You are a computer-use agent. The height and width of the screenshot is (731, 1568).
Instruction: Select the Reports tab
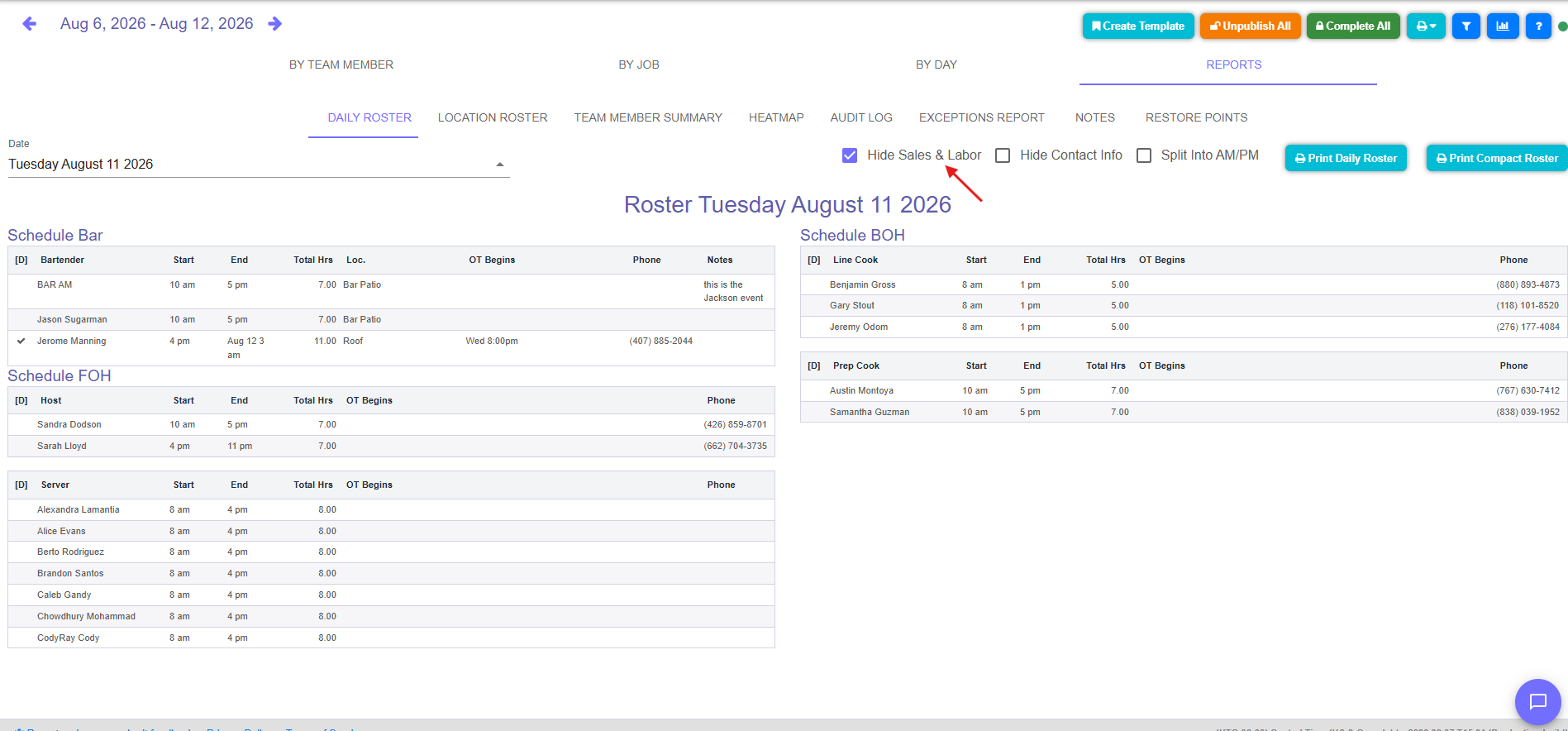click(1233, 64)
